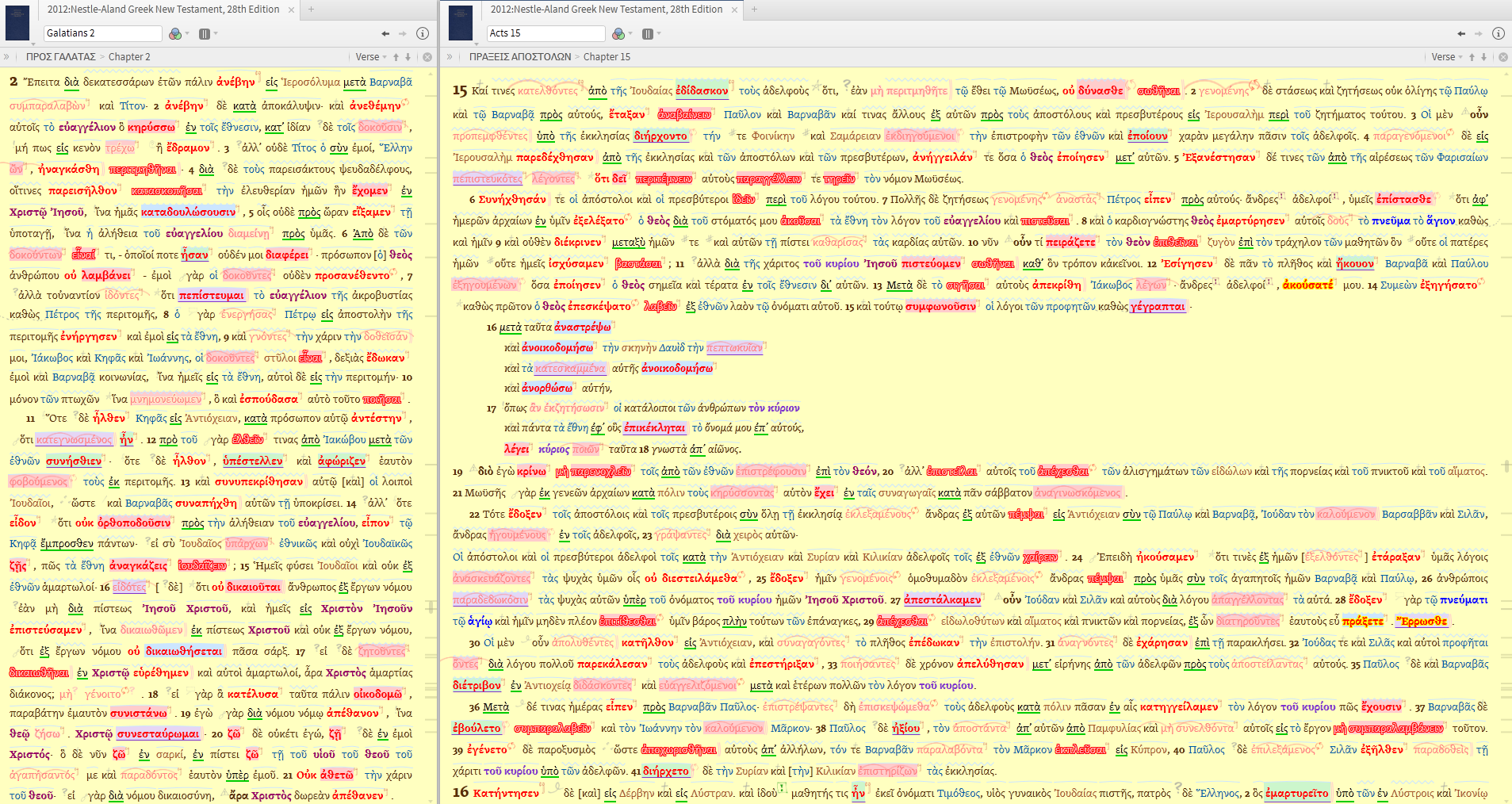
Task: Select the right Nestle-Aland 28th Edition tab
Action: pos(606,10)
